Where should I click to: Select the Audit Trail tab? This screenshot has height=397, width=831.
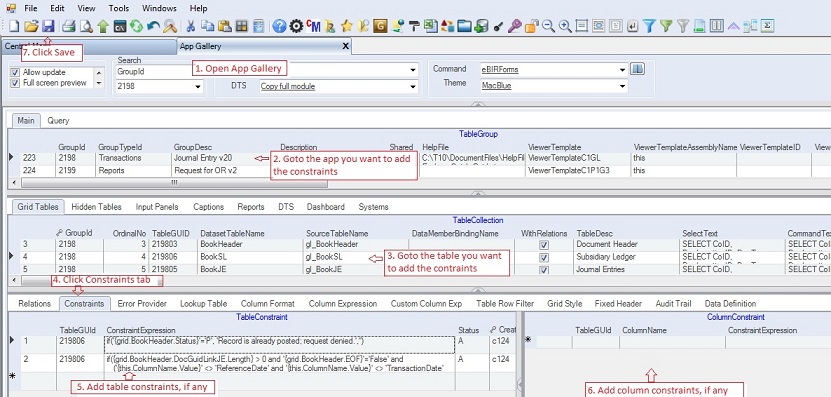(673, 304)
